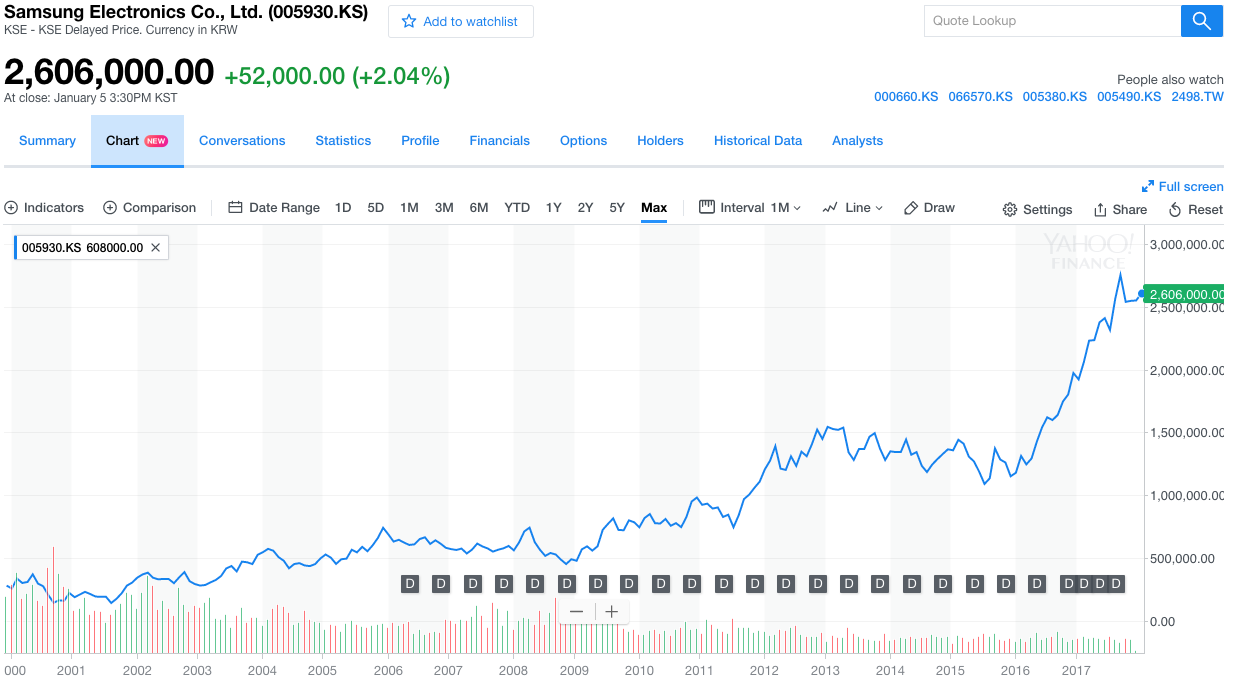Click the People also watch label
Image resolution: width=1234 pixels, height=686 pixels.
[1170, 80]
